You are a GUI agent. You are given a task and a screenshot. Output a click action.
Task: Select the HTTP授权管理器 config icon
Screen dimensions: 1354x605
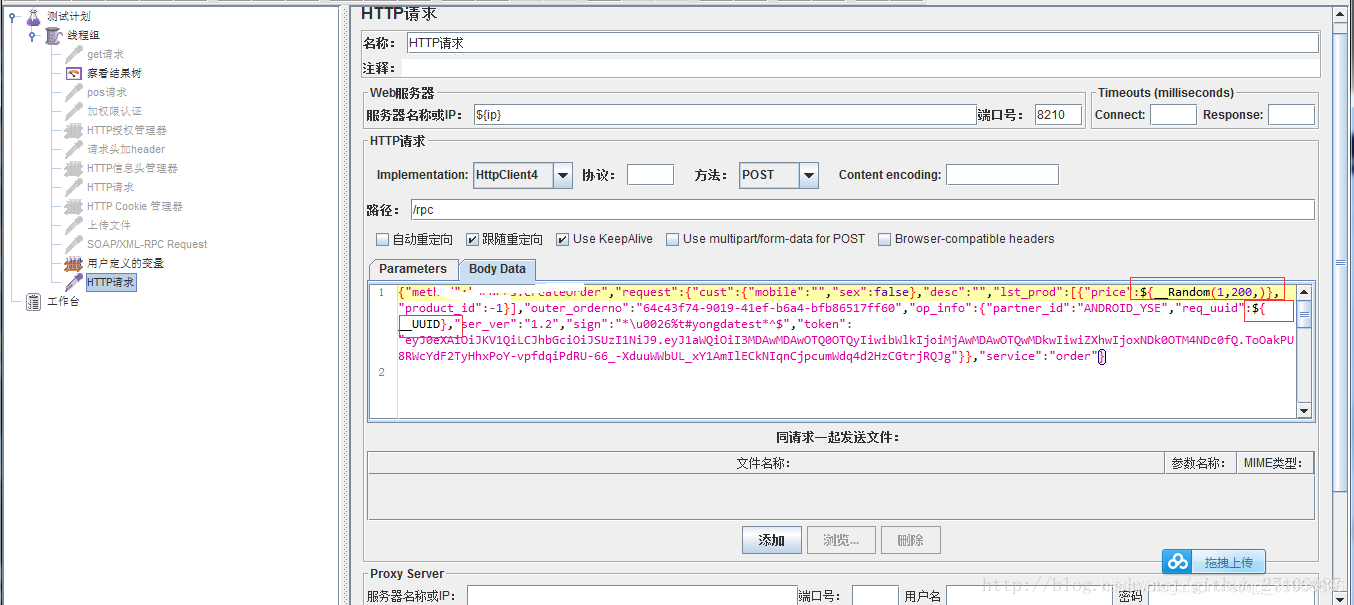[x=74, y=130]
